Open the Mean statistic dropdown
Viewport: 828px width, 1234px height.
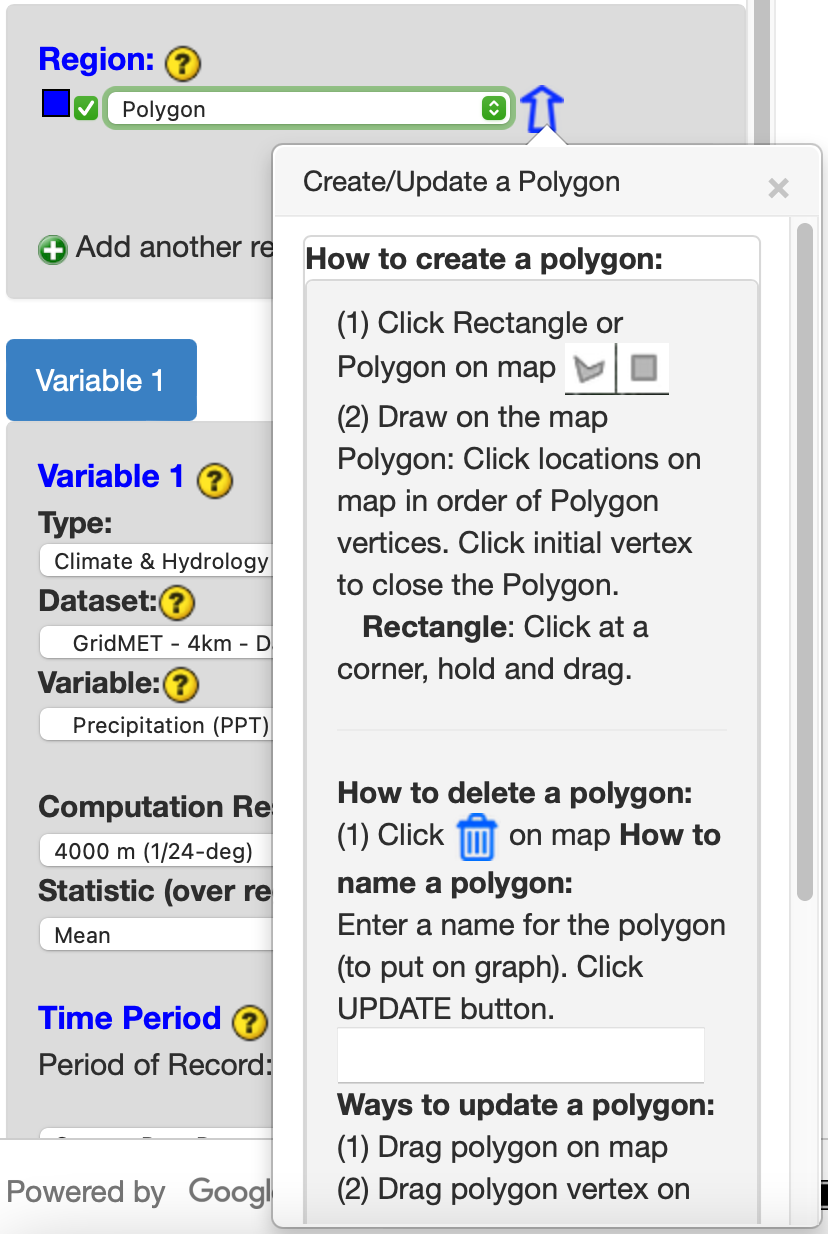tap(157, 936)
